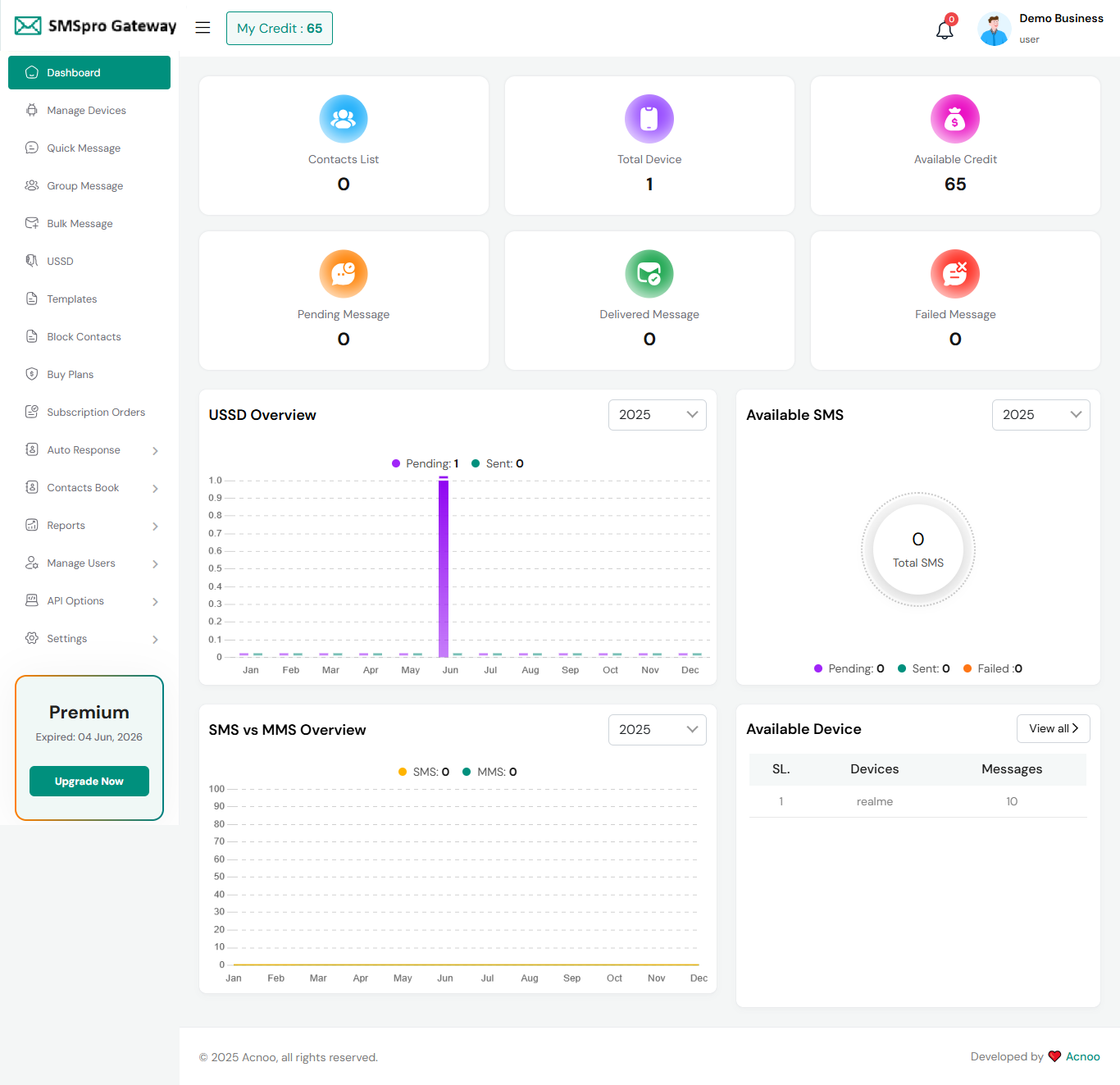This screenshot has height=1085, width=1120.
Task: Click the Available Credit money bag icon
Action: click(955, 119)
